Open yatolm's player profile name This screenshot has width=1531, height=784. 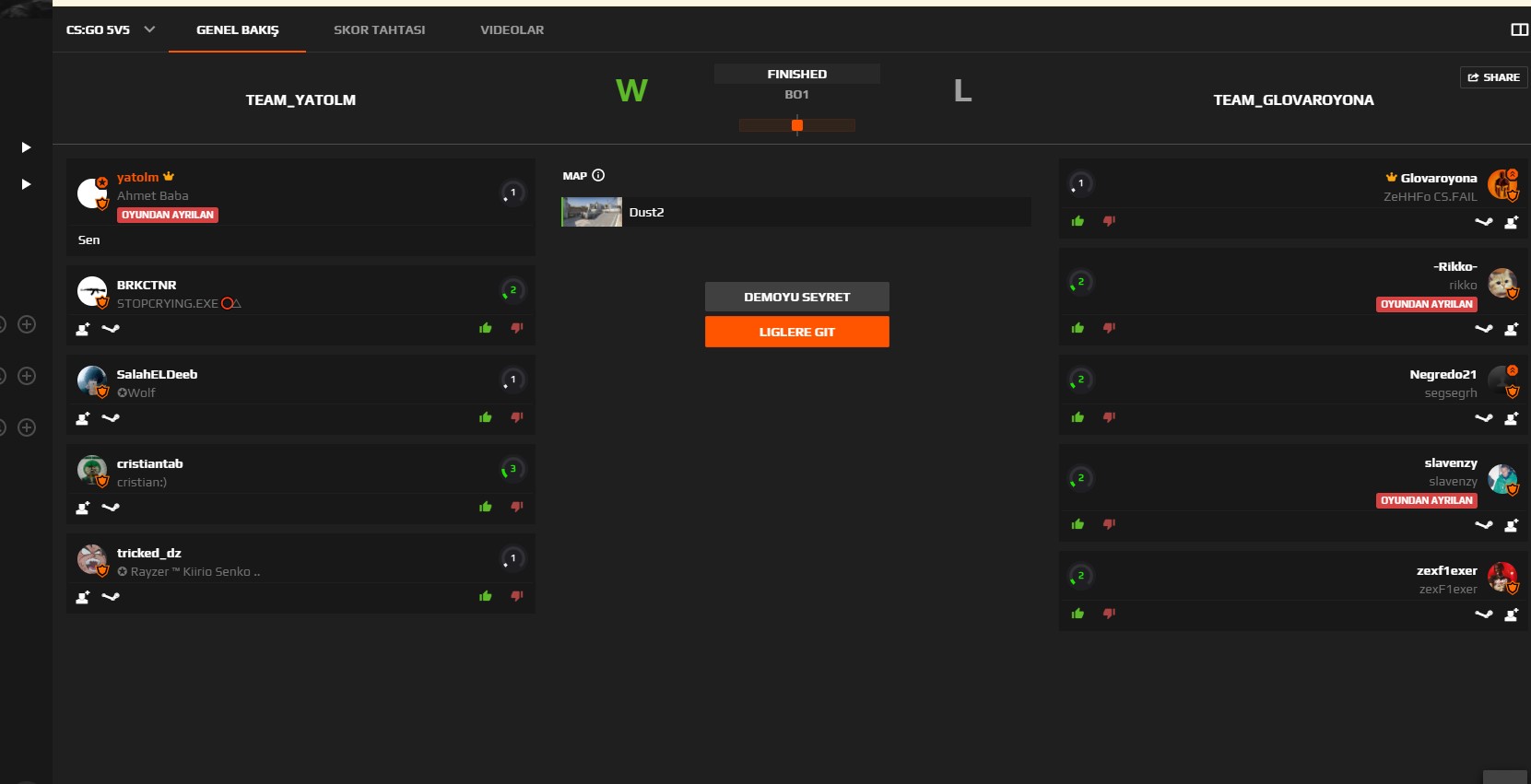pyautogui.click(x=137, y=177)
